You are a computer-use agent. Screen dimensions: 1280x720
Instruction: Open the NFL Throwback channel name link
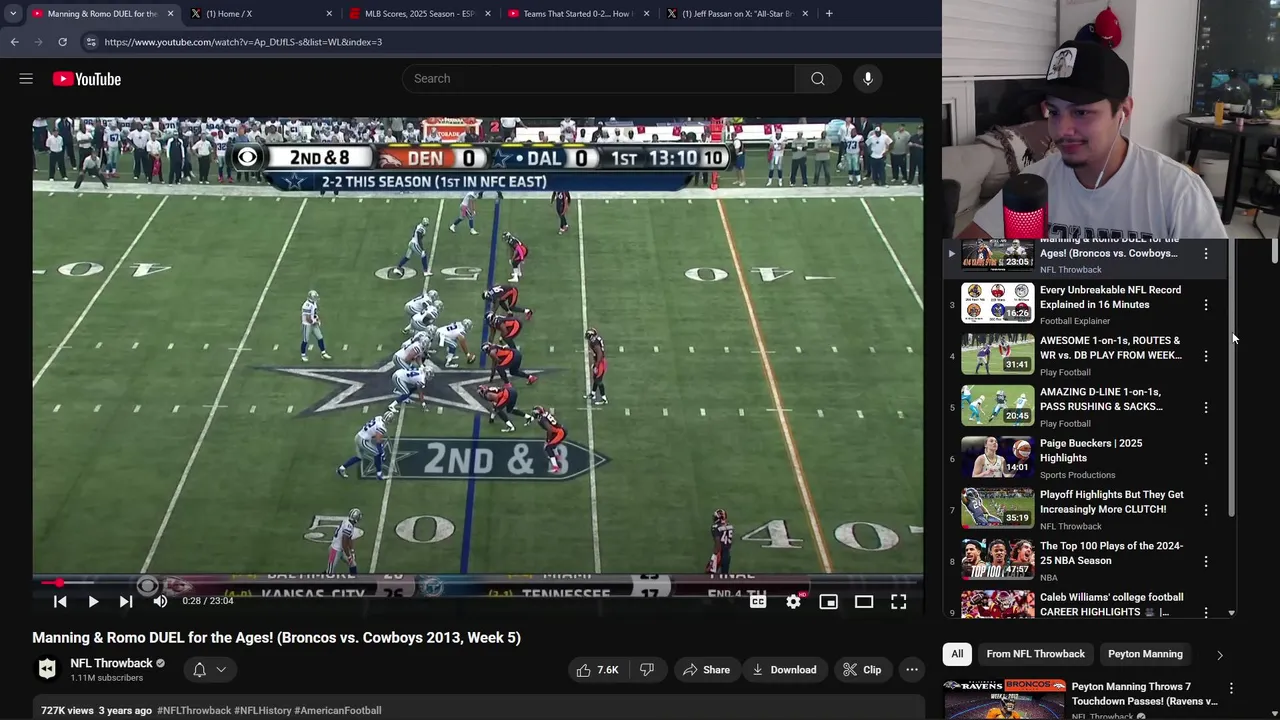tap(111, 663)
